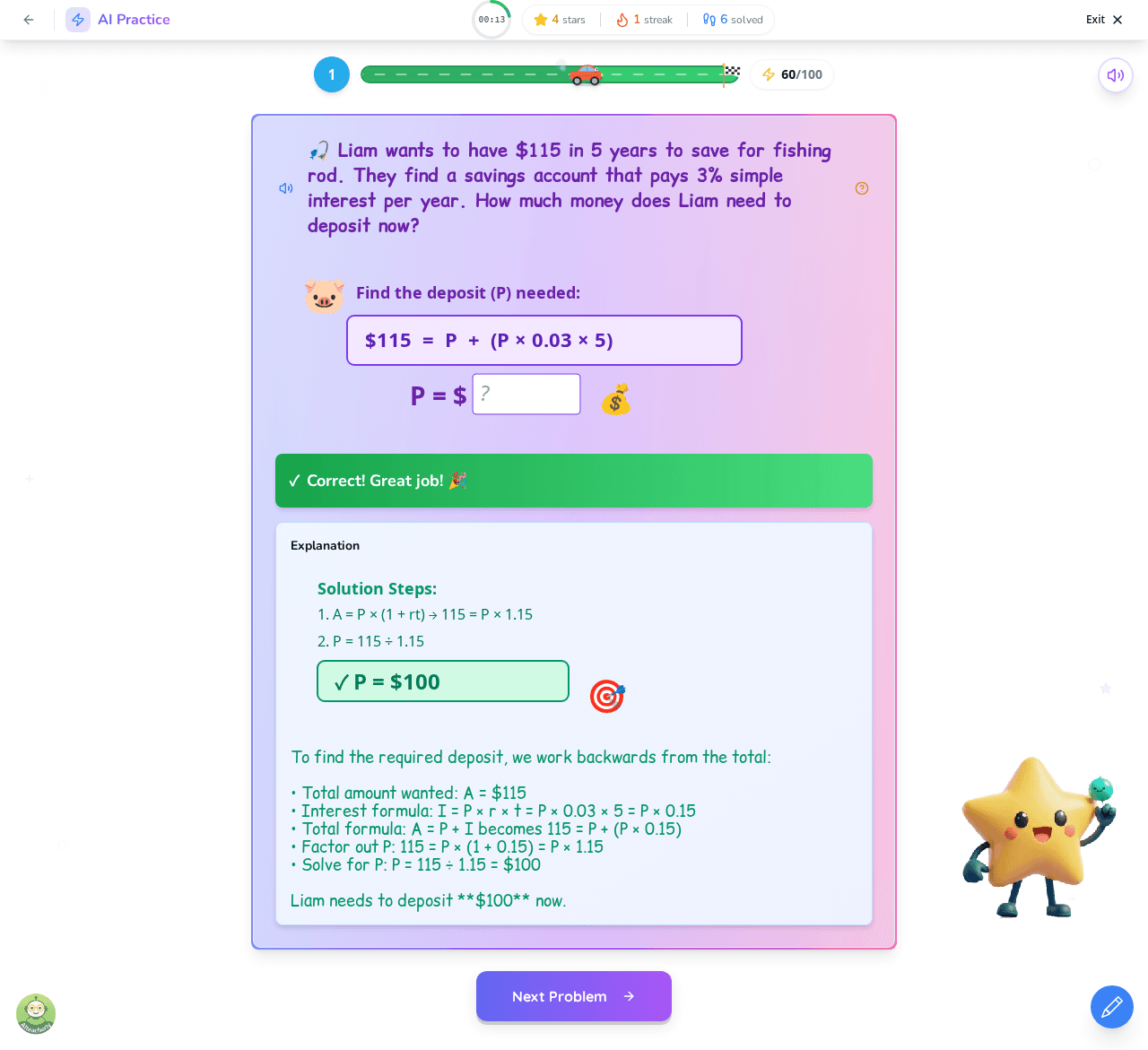The height and width of the screenshot is (1050, 1148).
Task: Click the $115 formula box
Action: pyautogui.click(x=544, y=341)
